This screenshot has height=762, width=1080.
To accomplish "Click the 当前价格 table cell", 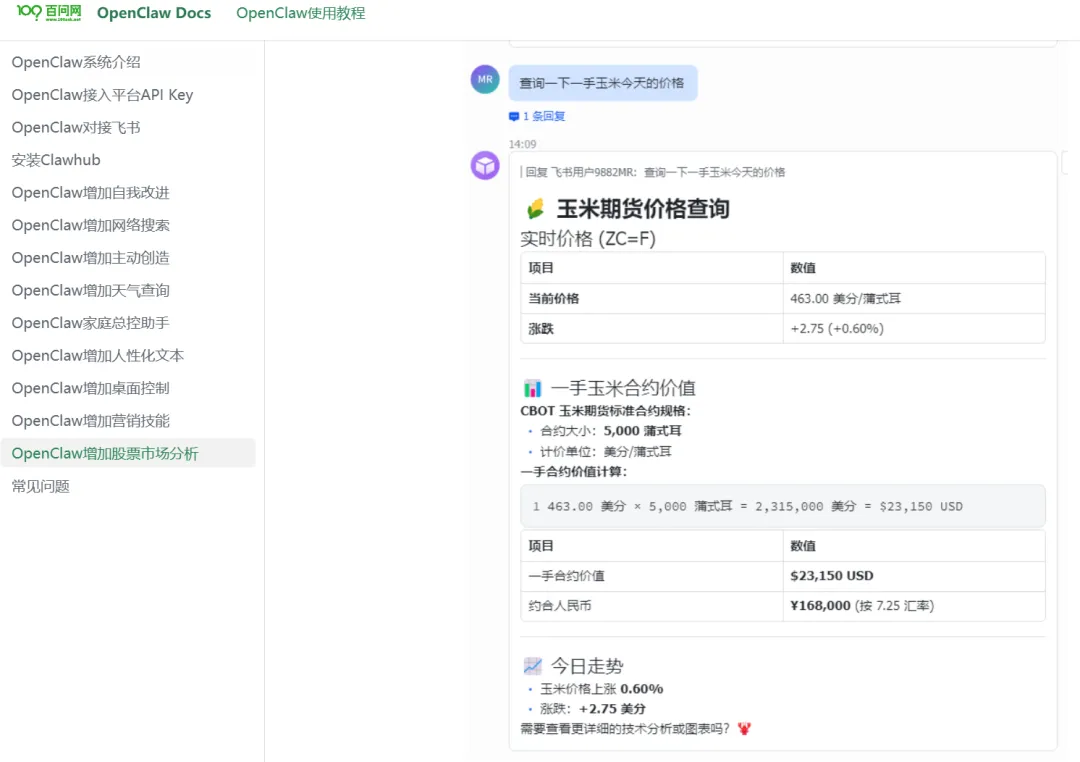I will 652,299.
